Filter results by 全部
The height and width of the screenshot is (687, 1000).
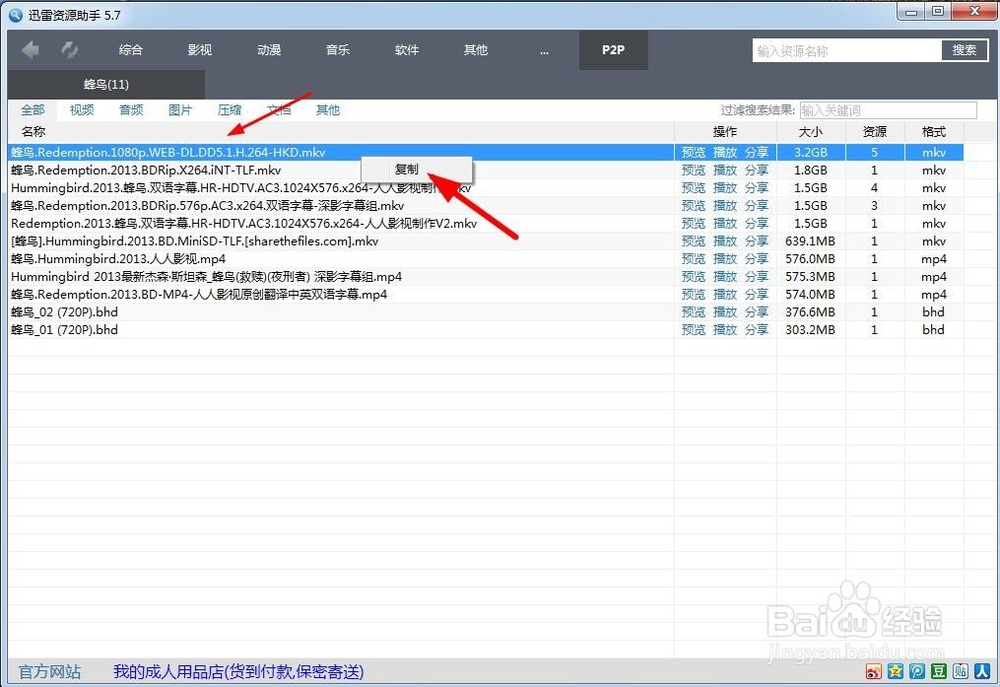[33, 110]
